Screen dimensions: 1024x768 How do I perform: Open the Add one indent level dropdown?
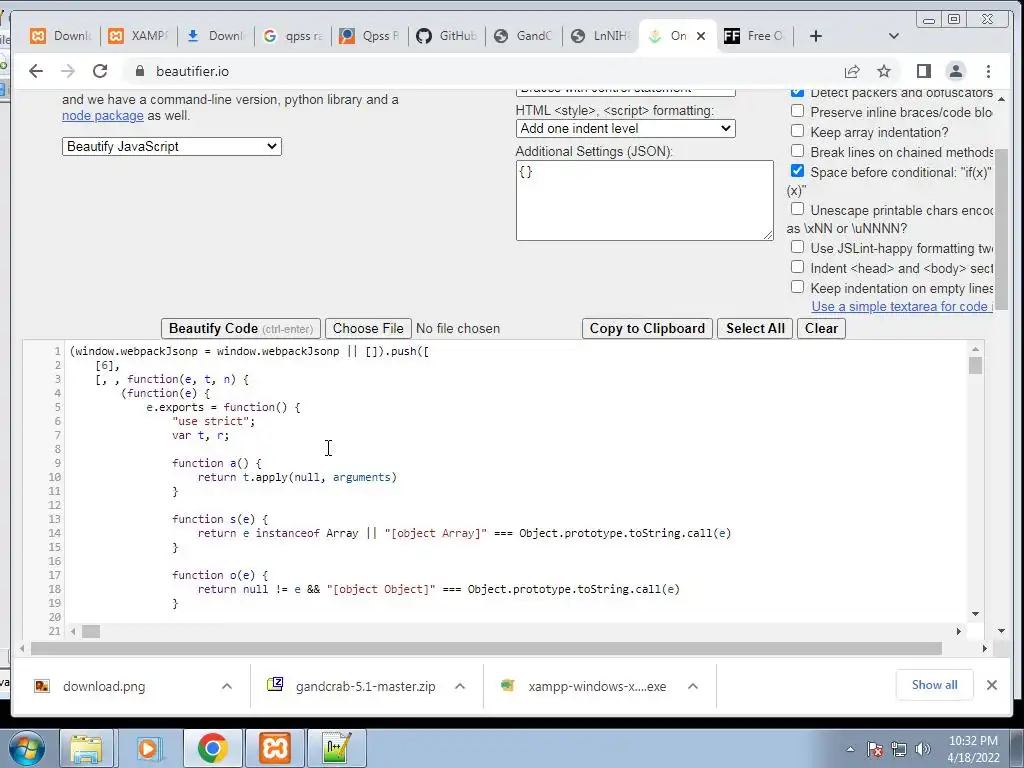pyautogui.click(x=626, y=129)
